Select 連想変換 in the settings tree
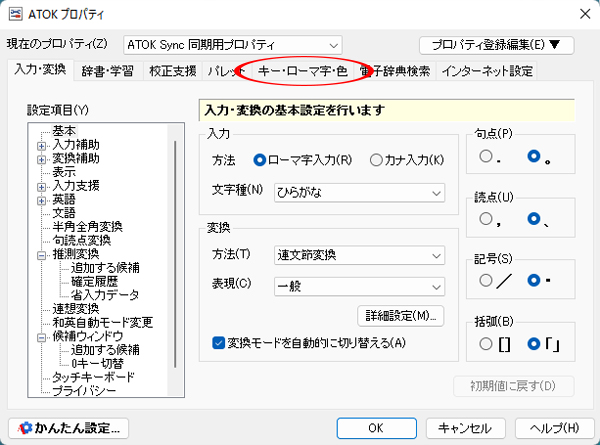Screen dimensions: 600x445 pyautogui.click(x=76, y=309)
